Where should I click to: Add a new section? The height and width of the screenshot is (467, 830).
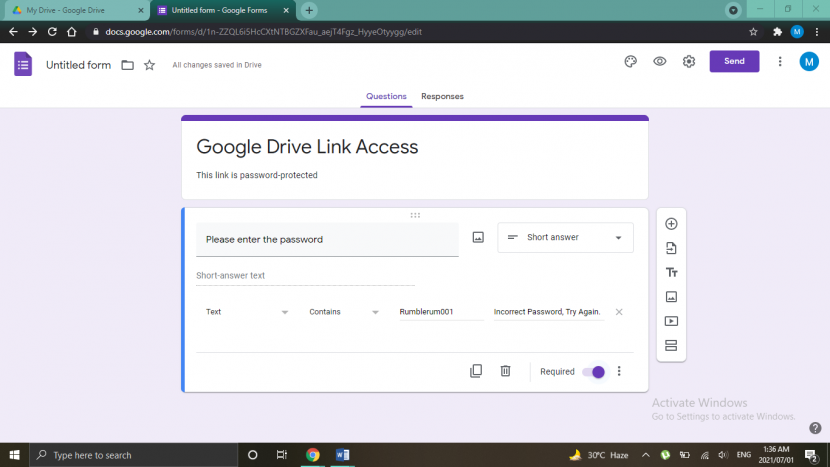[671, 346]
